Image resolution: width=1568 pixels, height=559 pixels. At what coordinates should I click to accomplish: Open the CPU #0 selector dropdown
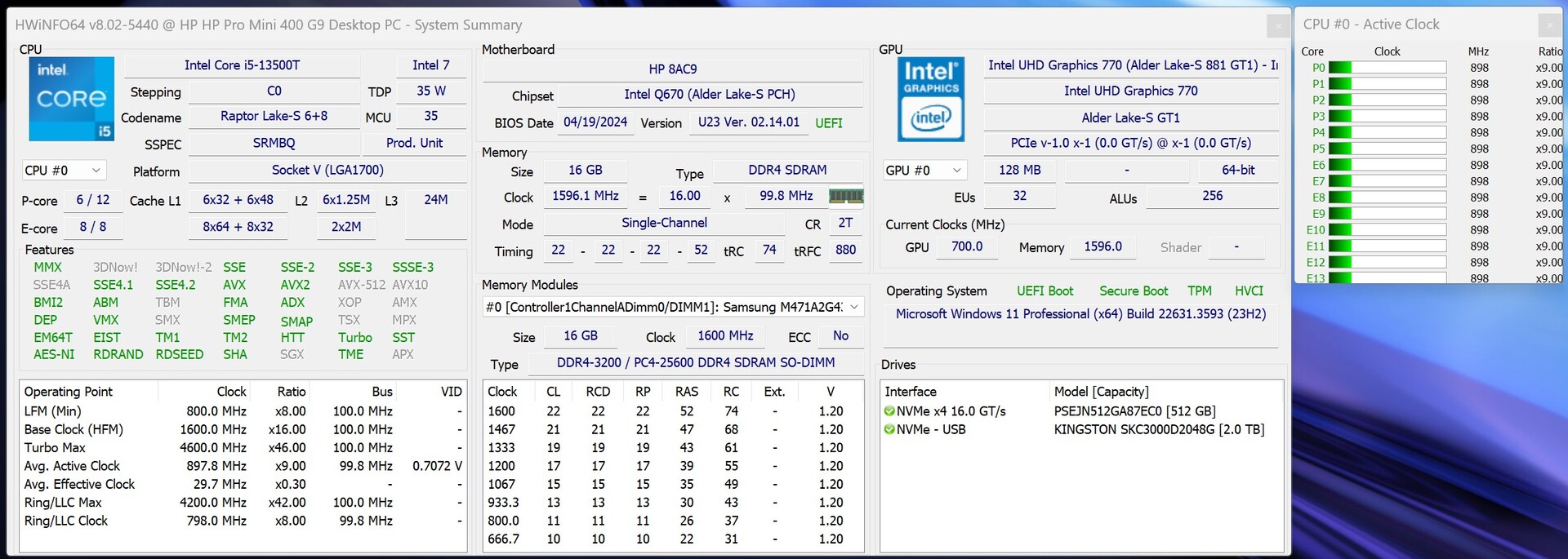(63, 171)
